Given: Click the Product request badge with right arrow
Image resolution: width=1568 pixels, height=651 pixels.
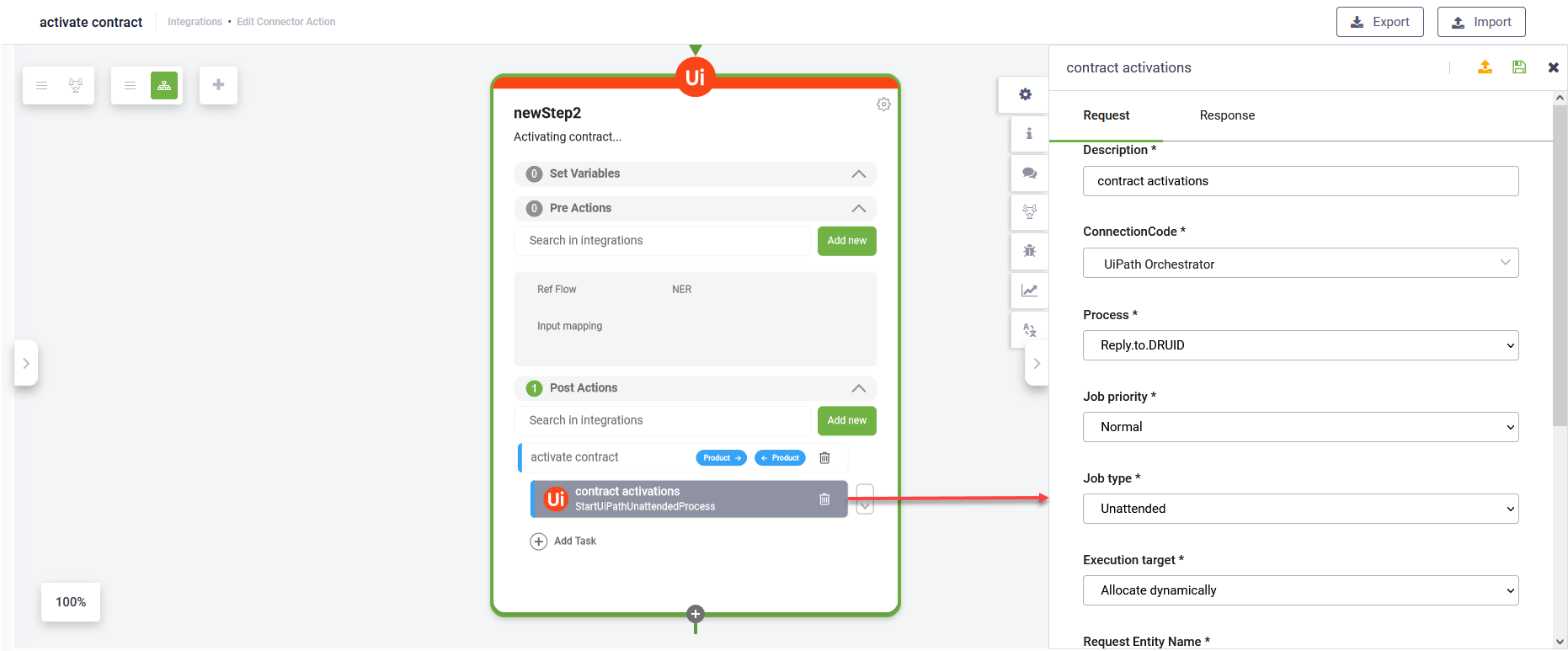Looking at the screenshot, I should tap(721, 458).
